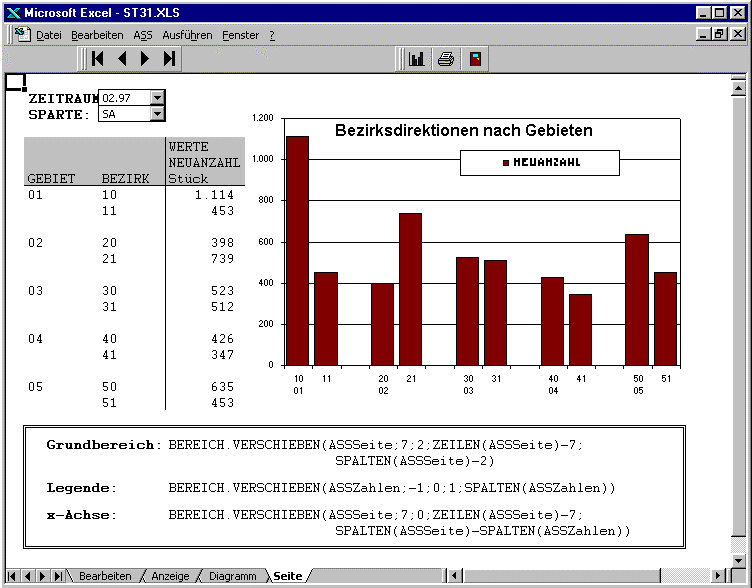
Task: Jump to last record toolbar arrow
Action: coord(169,59)
